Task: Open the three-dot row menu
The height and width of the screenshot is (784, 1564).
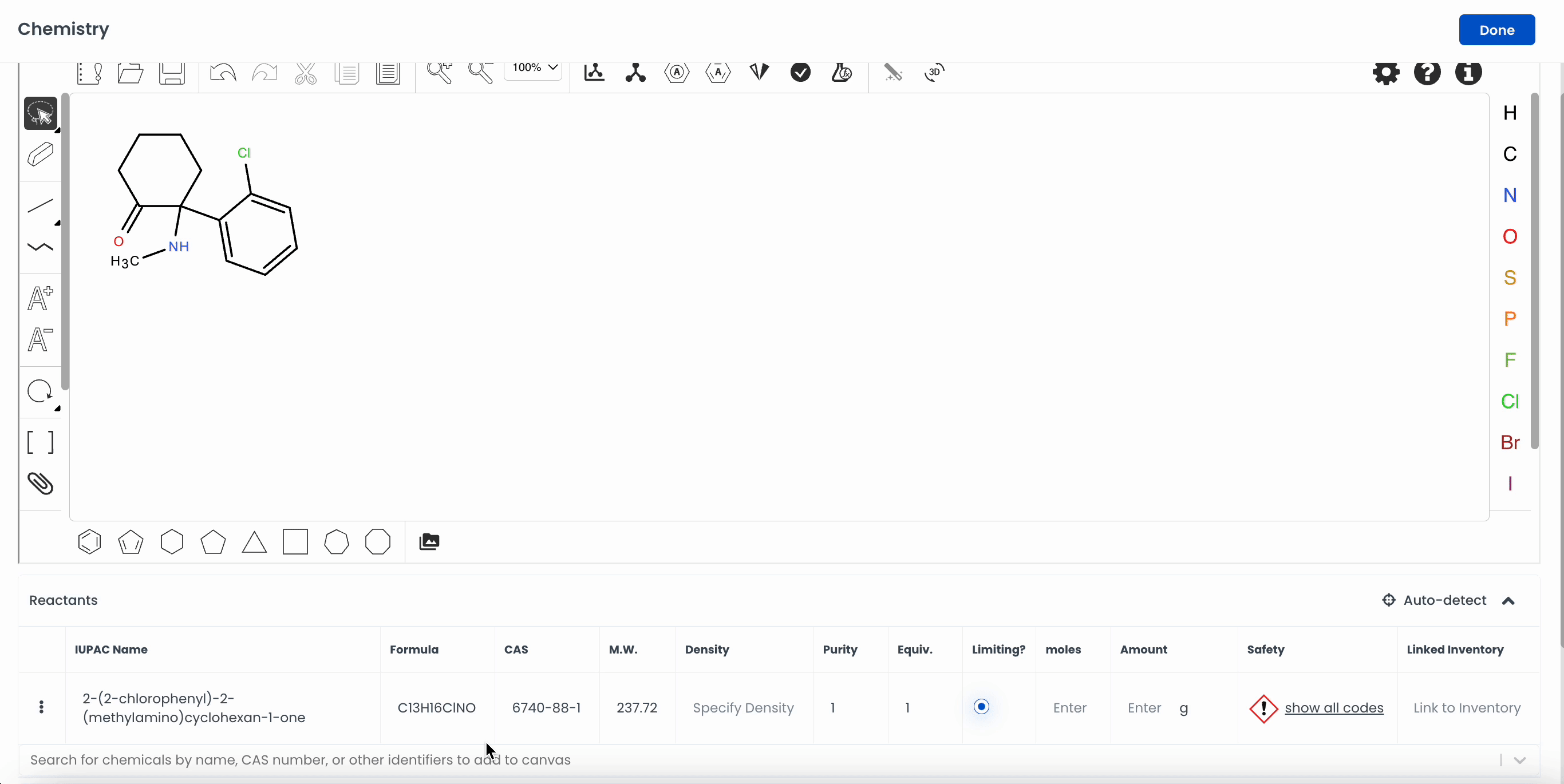Action: point(41,707)
